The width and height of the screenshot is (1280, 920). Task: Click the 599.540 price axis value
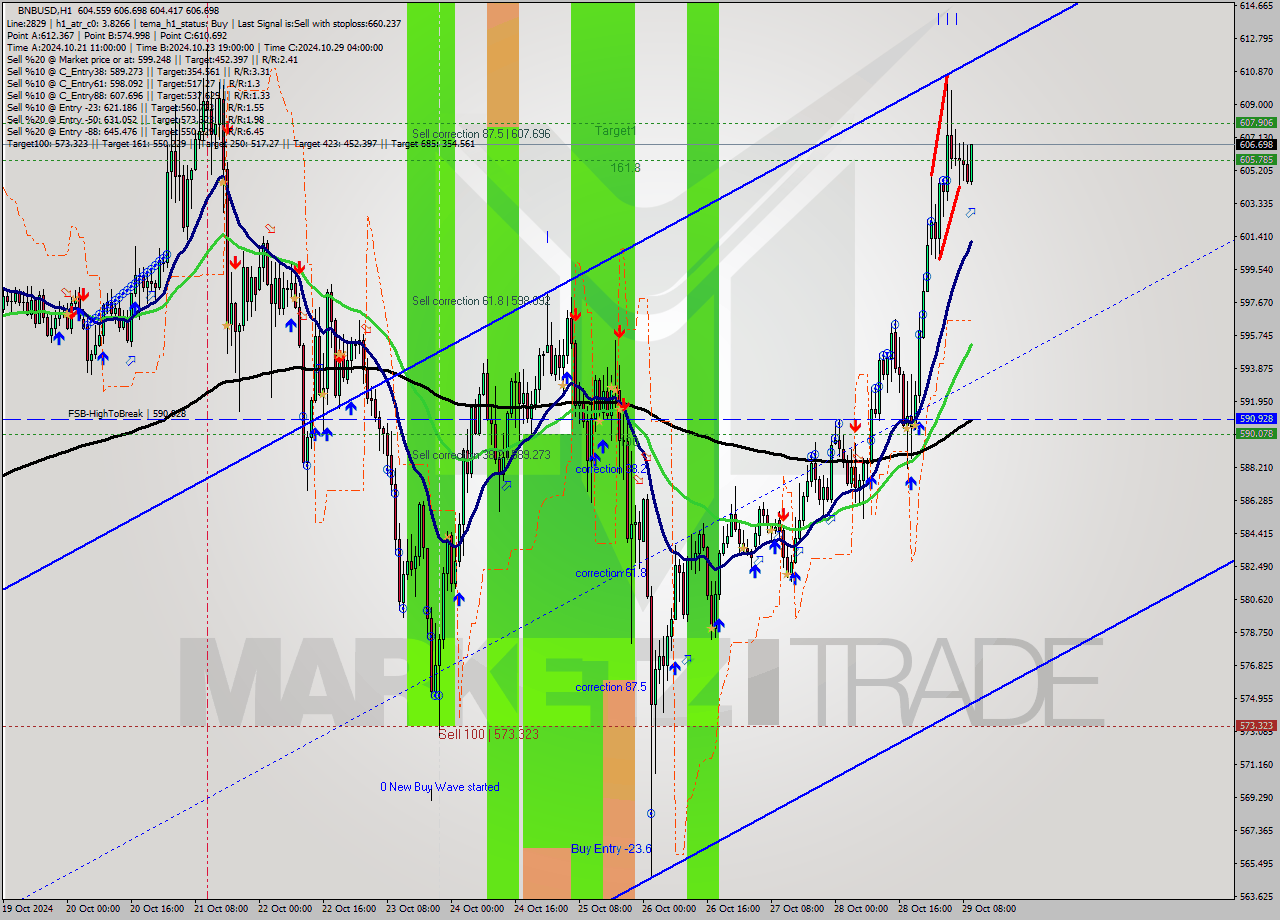coord(1256,269)
